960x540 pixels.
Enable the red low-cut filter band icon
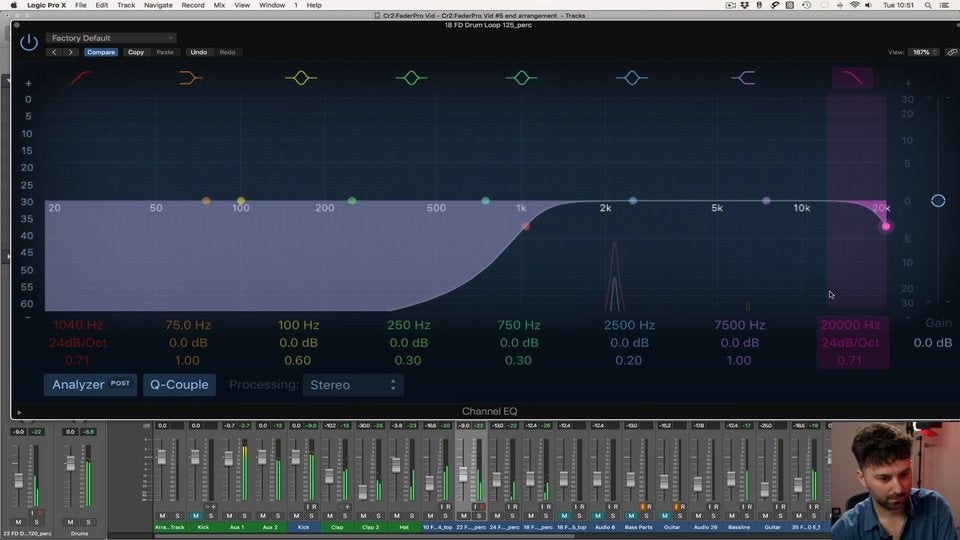pos(81,77)
